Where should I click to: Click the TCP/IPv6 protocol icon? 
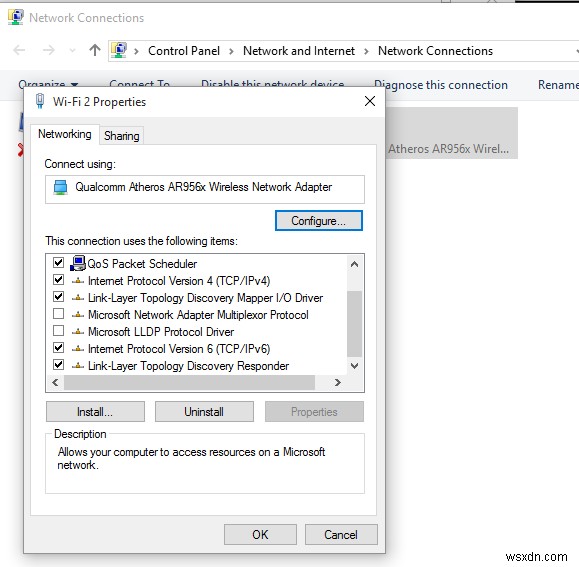point(78,349)
